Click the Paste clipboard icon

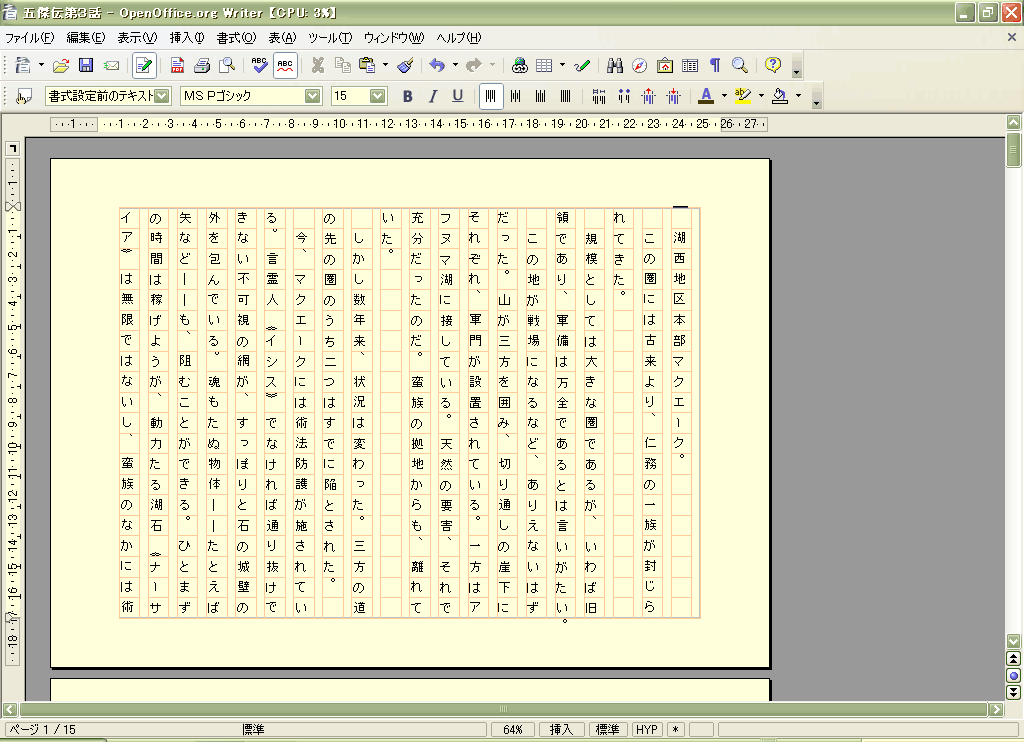tap(368, 65)
